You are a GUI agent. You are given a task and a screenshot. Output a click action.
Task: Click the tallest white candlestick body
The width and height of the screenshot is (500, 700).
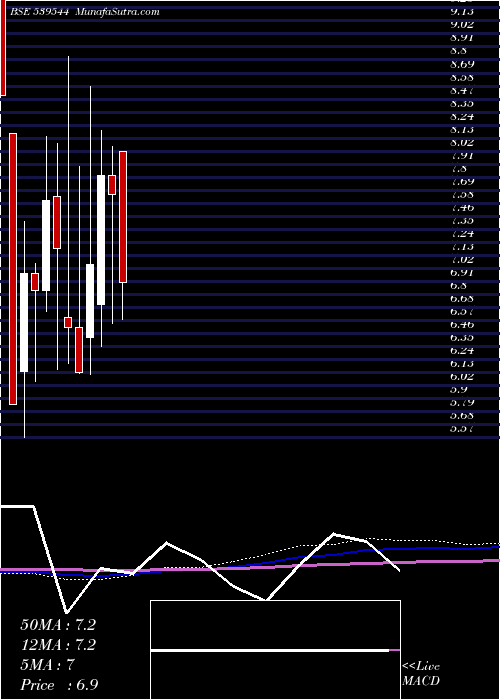click(x=101, y=240)
